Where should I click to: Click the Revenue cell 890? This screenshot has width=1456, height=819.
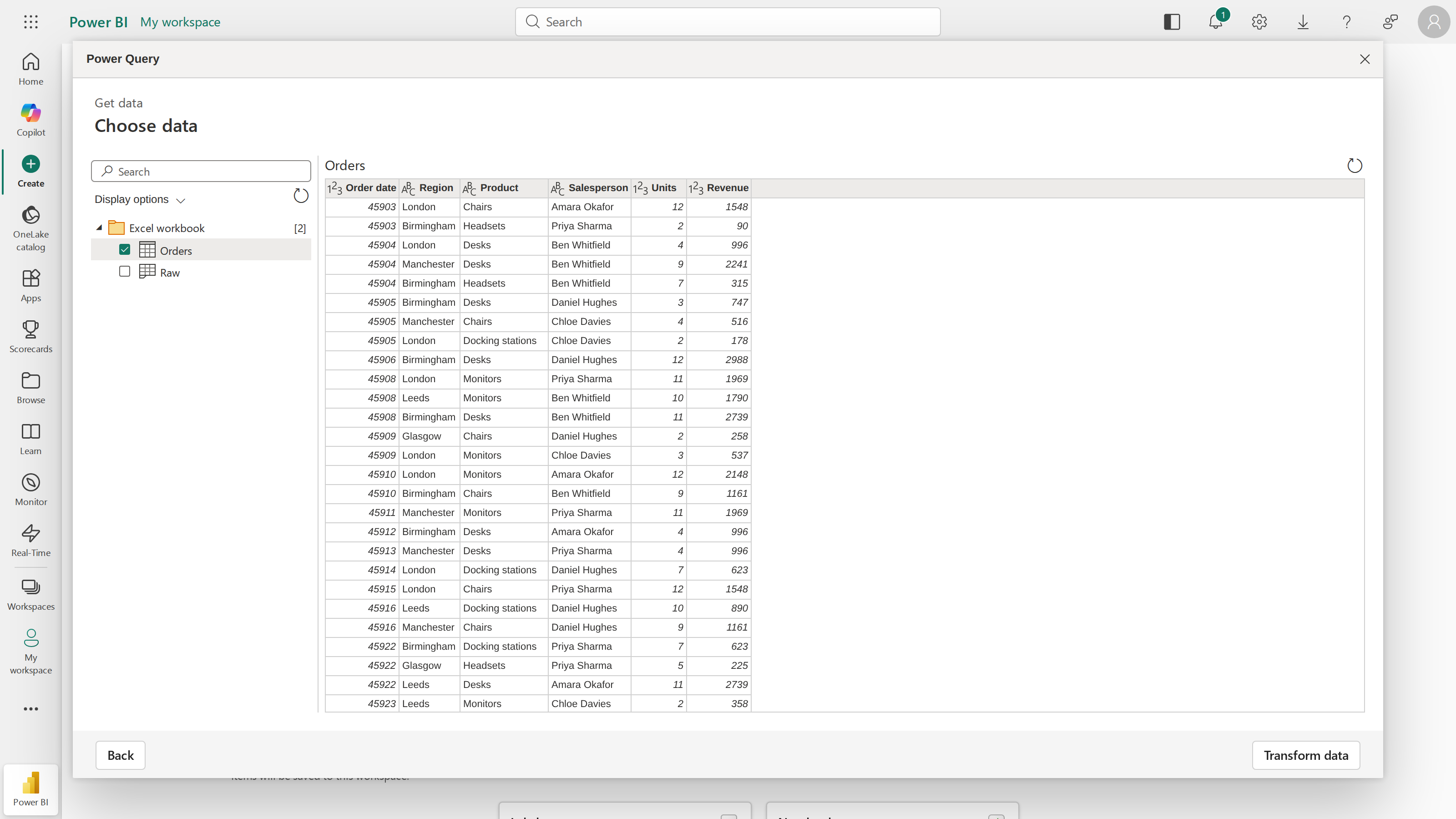click(718, 608)
